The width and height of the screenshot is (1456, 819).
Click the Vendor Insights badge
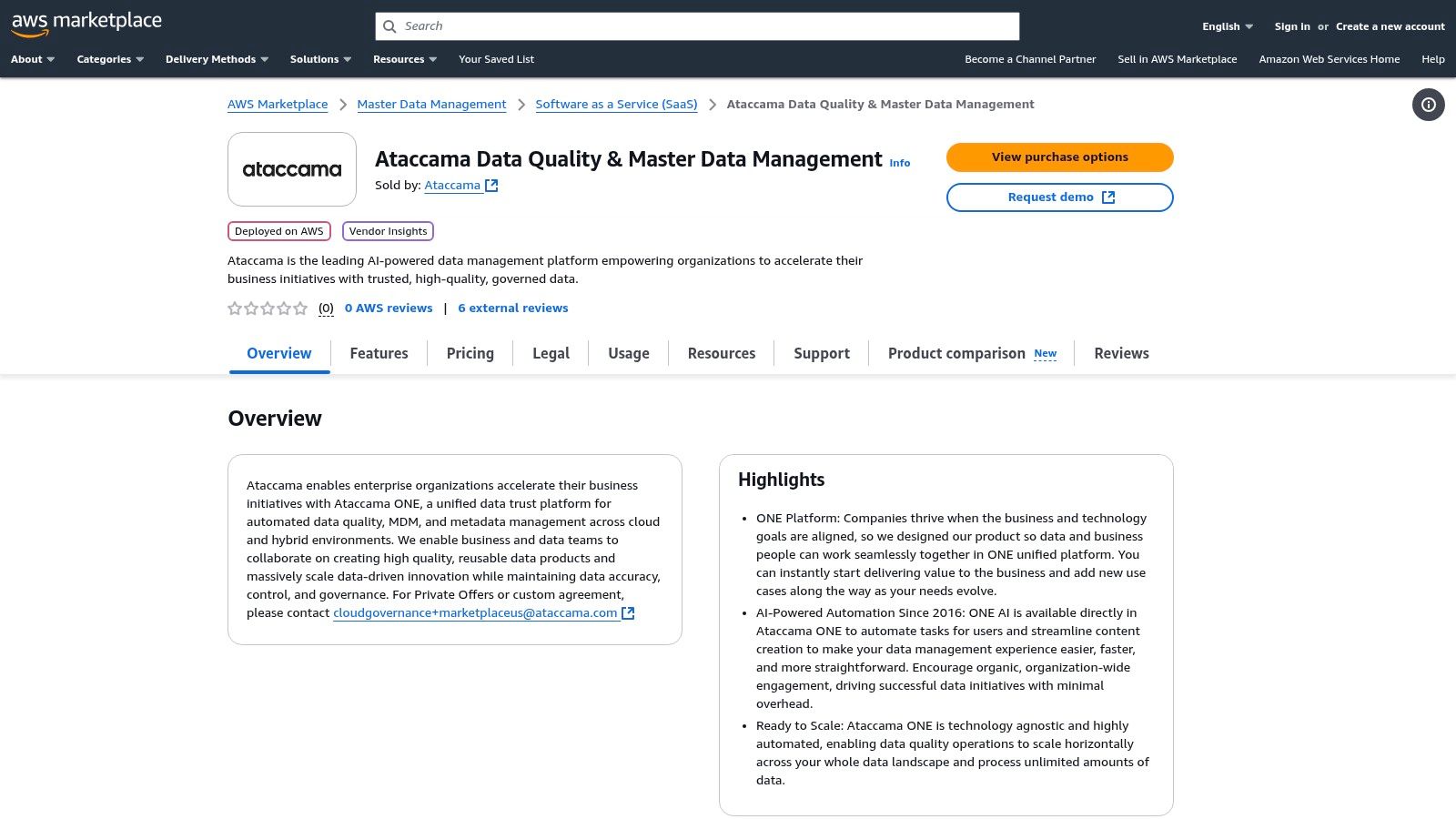click(x=388, y=231)
